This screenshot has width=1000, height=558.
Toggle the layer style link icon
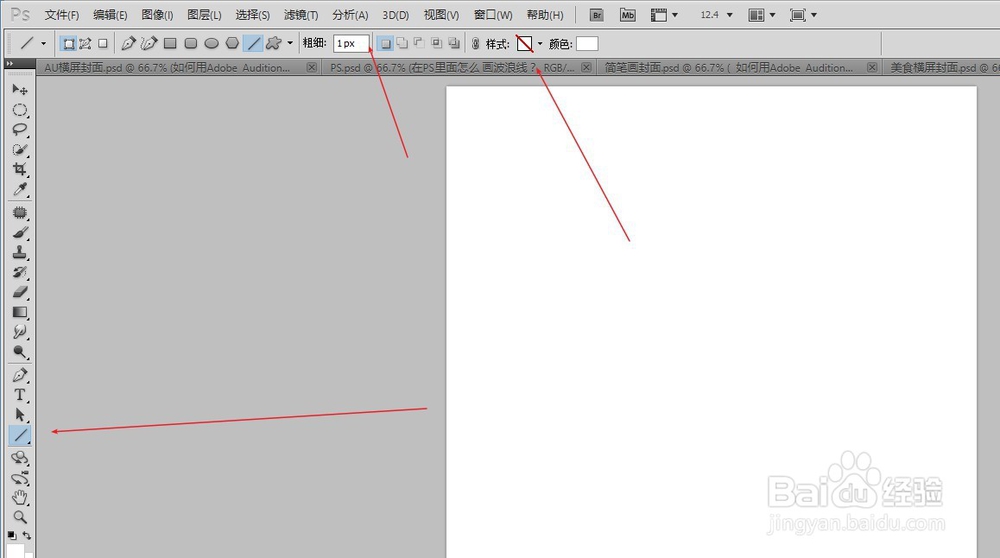pos(475,43)
